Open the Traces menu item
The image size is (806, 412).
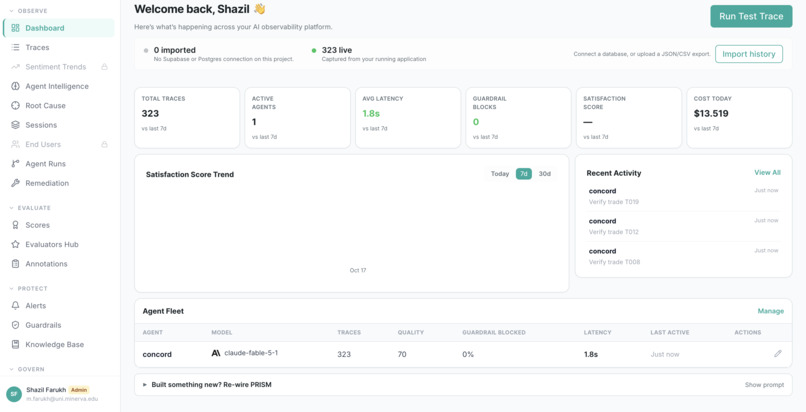[59, 47]
